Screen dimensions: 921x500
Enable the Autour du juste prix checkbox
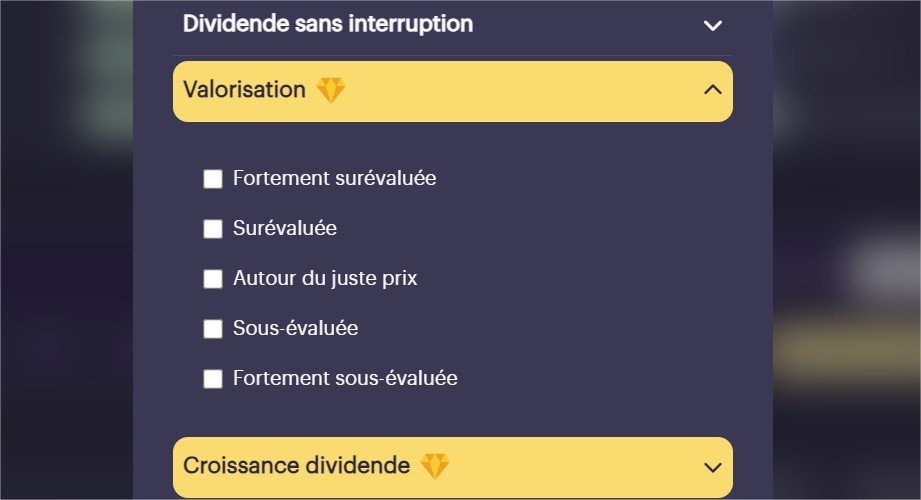point(213,278)
